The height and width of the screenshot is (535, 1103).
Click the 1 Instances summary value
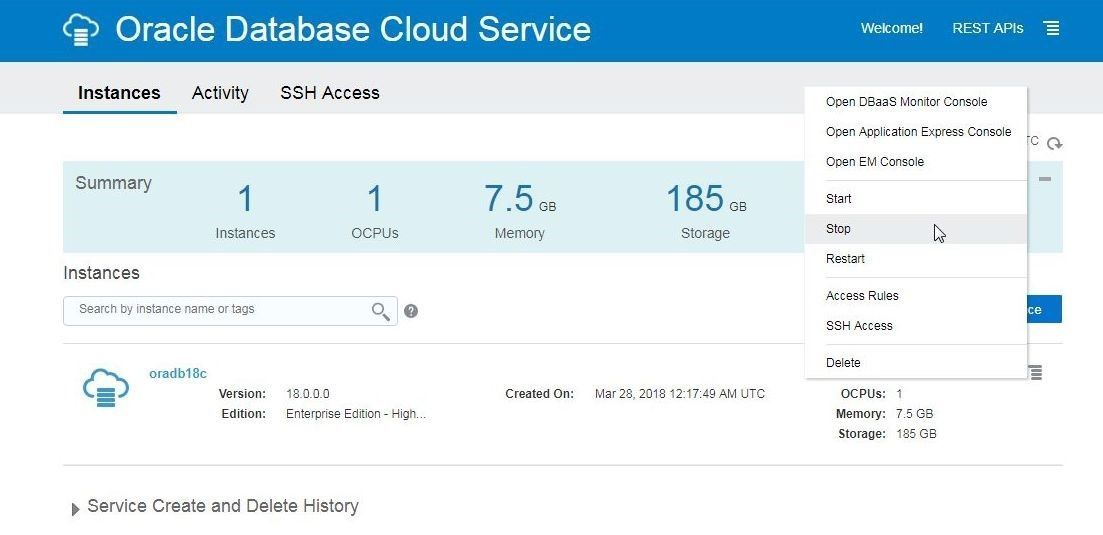click(x=245, y=199)
